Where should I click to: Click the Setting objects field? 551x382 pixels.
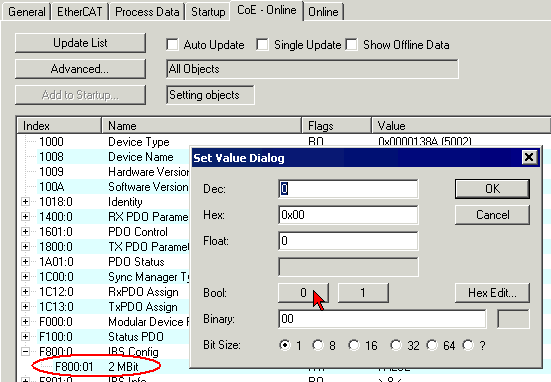[x=210, y=95]
